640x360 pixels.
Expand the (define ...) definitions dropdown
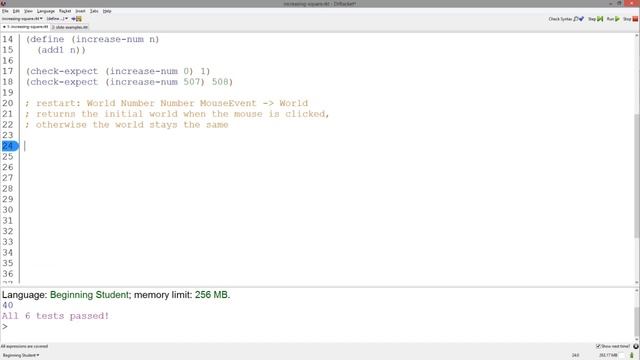(57, 19)
